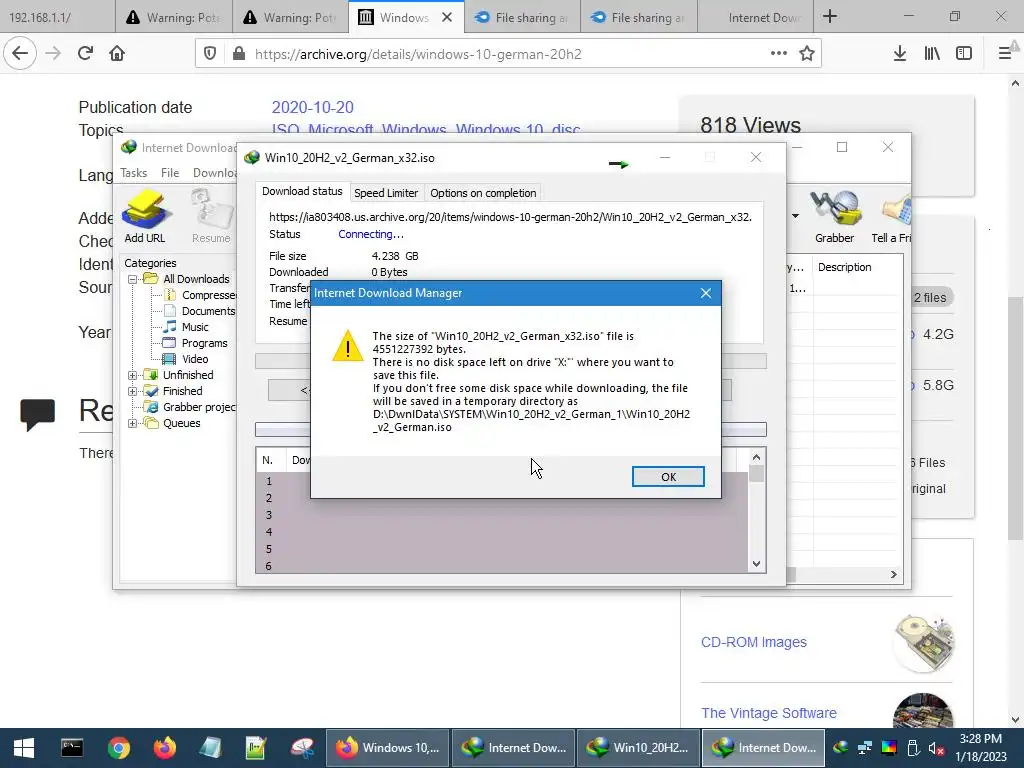Switch to the 192.168.1.1 tab
The height and width of the screenshot is (768, 1024).
point(57,17)
